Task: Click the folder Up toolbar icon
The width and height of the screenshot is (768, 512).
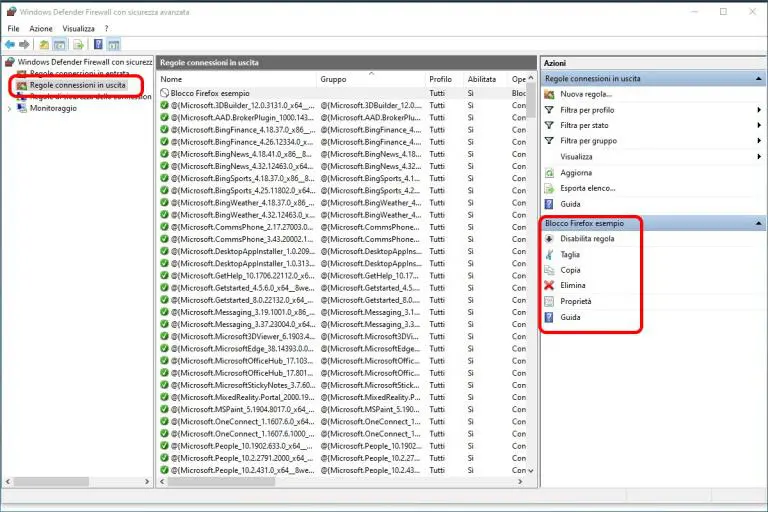Action: (44, 45)
